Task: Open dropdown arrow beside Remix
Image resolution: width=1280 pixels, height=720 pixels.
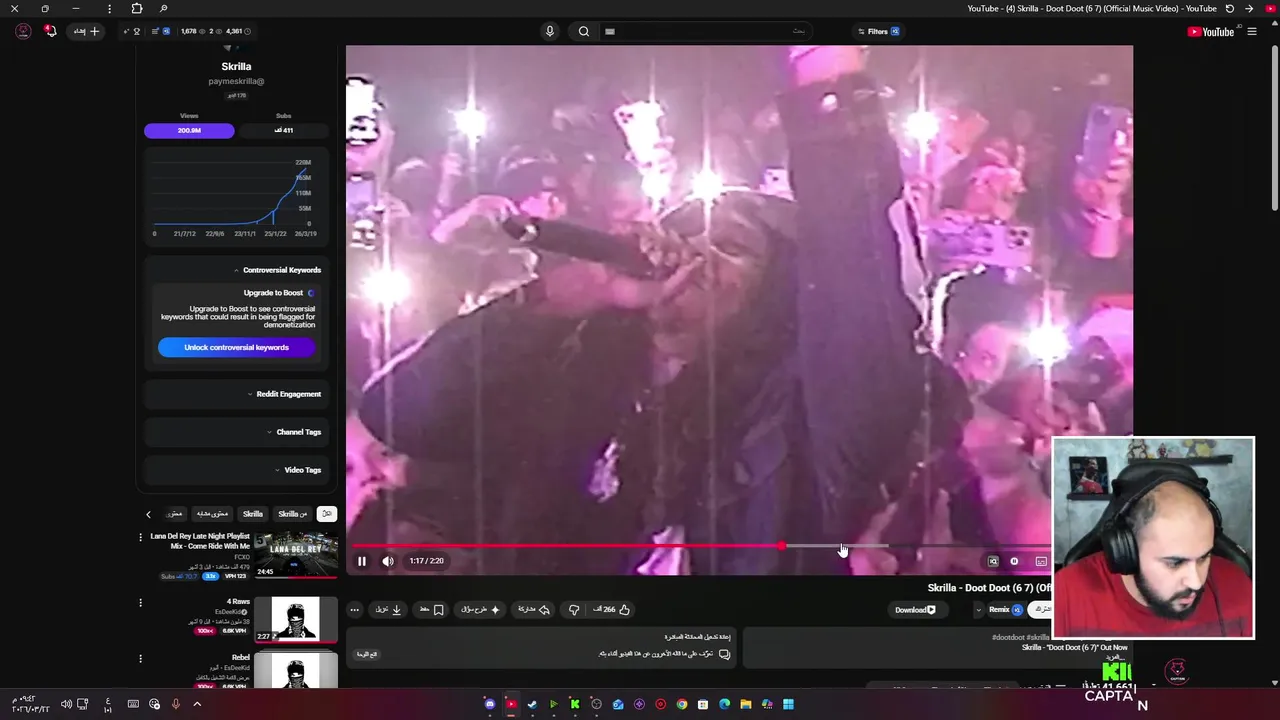Action: tap(978, 609)
